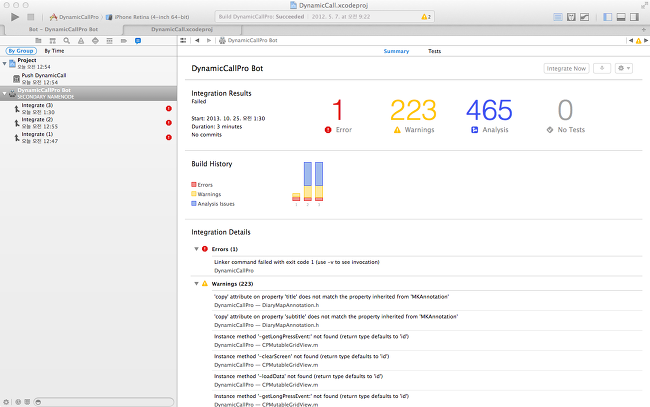Viewport: 650px width, 407px height.
Task: Open the debug navigator icon
Action: [x=109, y=41]
